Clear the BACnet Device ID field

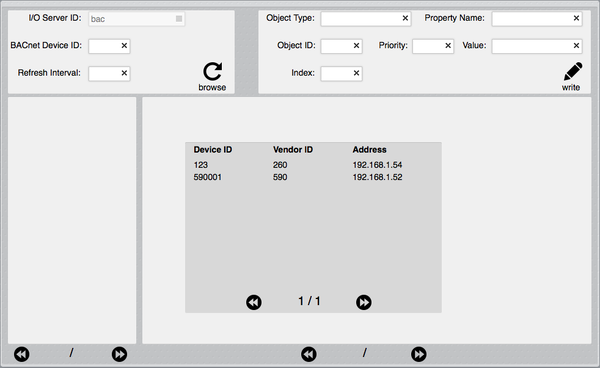pyautogui.click(x=124, y=46)
